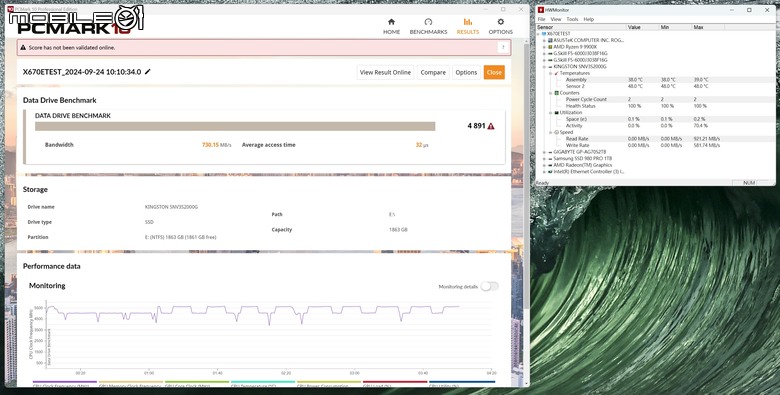The image size is (780, 395).
Task: Click the warning triangle in the validation banner
Action: (23, 48)
